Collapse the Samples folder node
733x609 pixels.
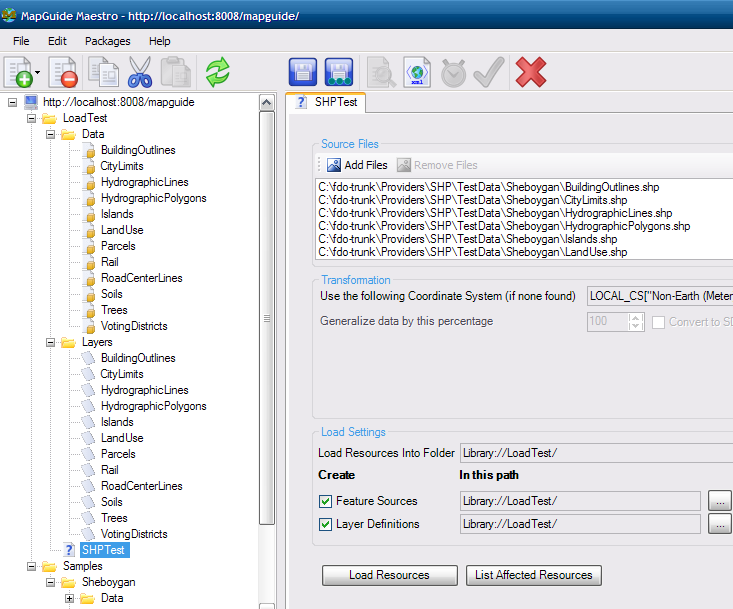tap(31, 566)
